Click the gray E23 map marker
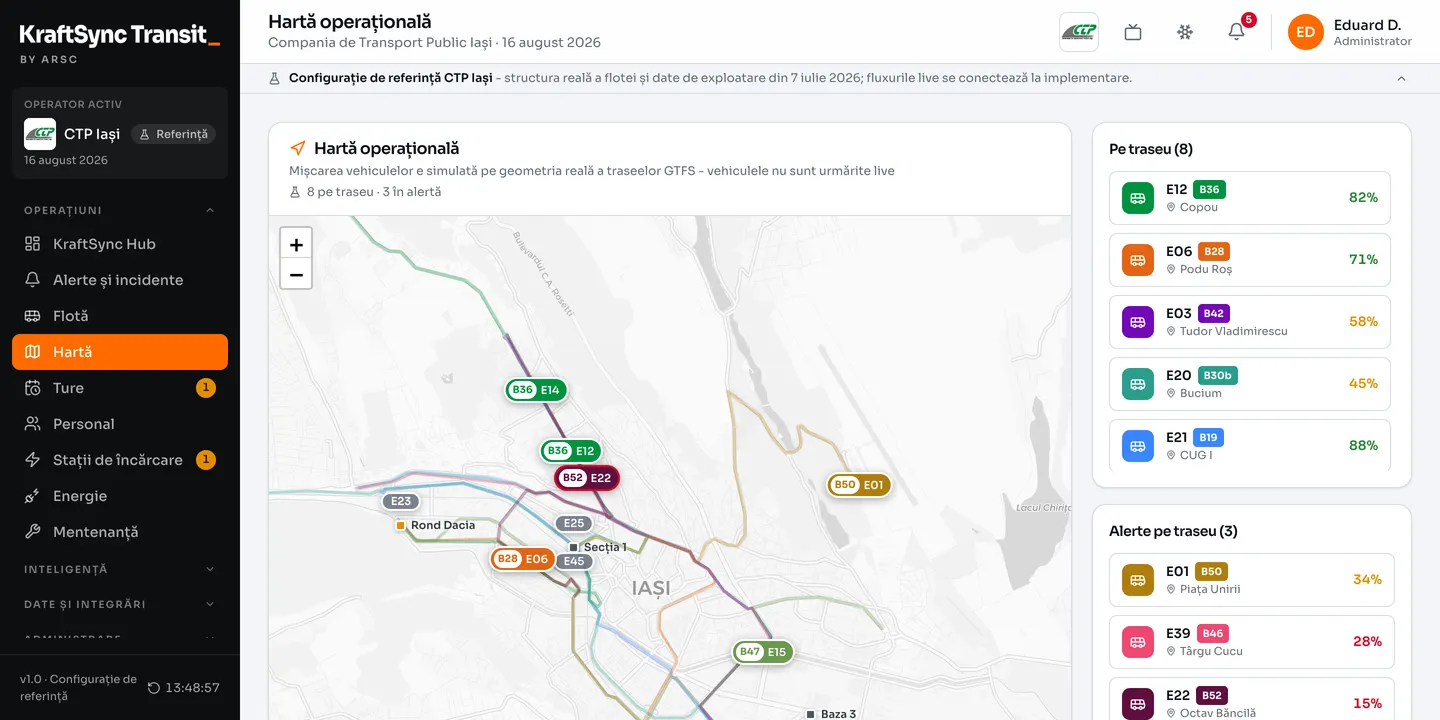The height and width of the screenshot is (720, 1440). (x=401, y=502)
